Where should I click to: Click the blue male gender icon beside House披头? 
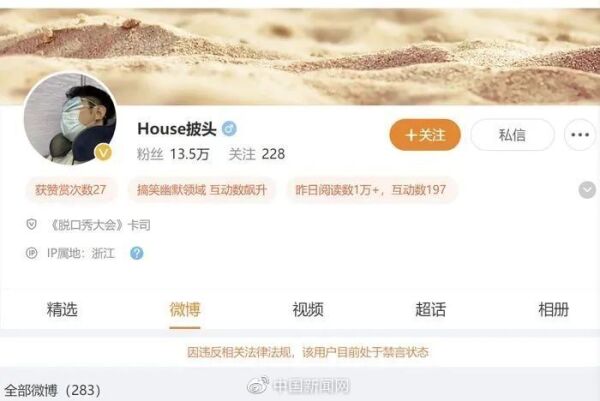pos(229,129)
